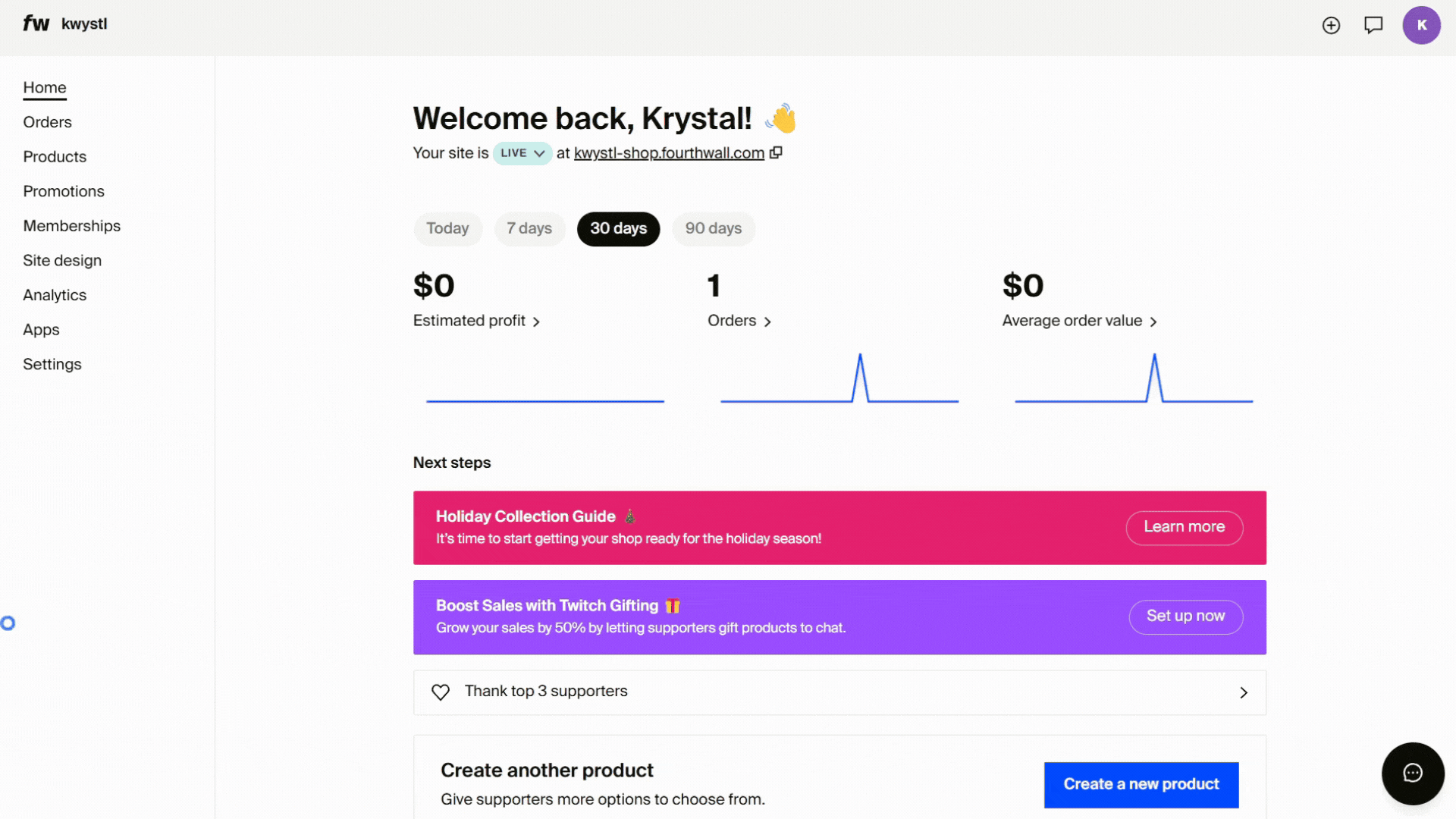Open the purple K profile avatar

pyautogui.click(x=1421, y=25)
